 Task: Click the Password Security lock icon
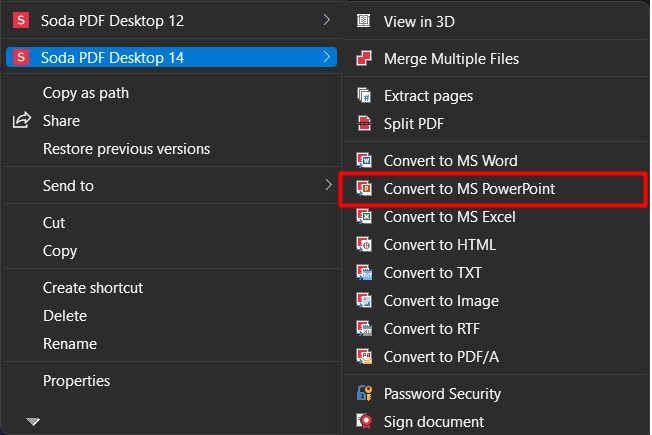click(x=364, y=393)
